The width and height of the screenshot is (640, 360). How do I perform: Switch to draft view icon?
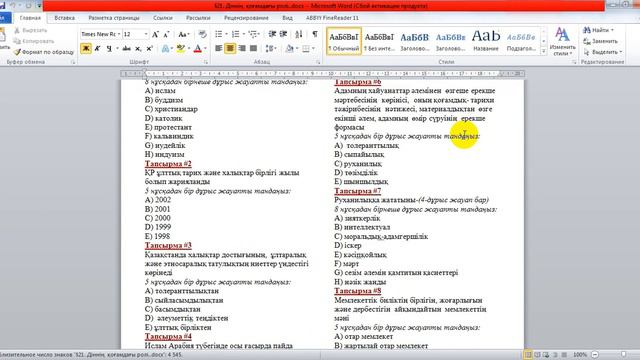click(x=564, y=355)
